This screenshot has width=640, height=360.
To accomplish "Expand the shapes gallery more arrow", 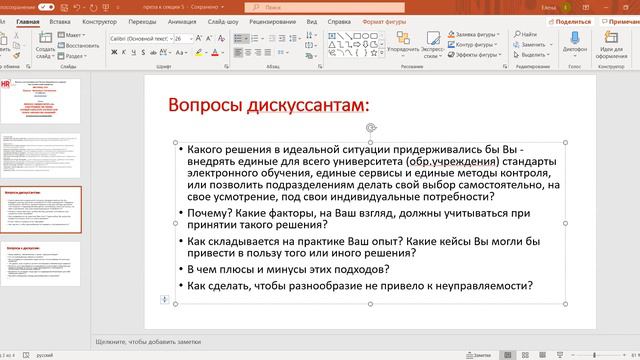I will tap(382, 53).
